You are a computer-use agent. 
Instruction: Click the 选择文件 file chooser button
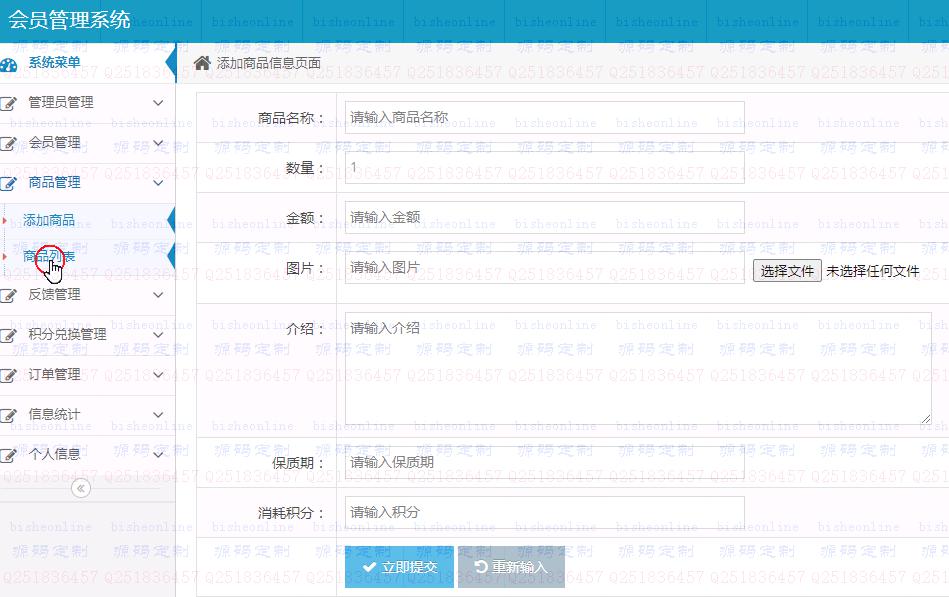point(787,271)
